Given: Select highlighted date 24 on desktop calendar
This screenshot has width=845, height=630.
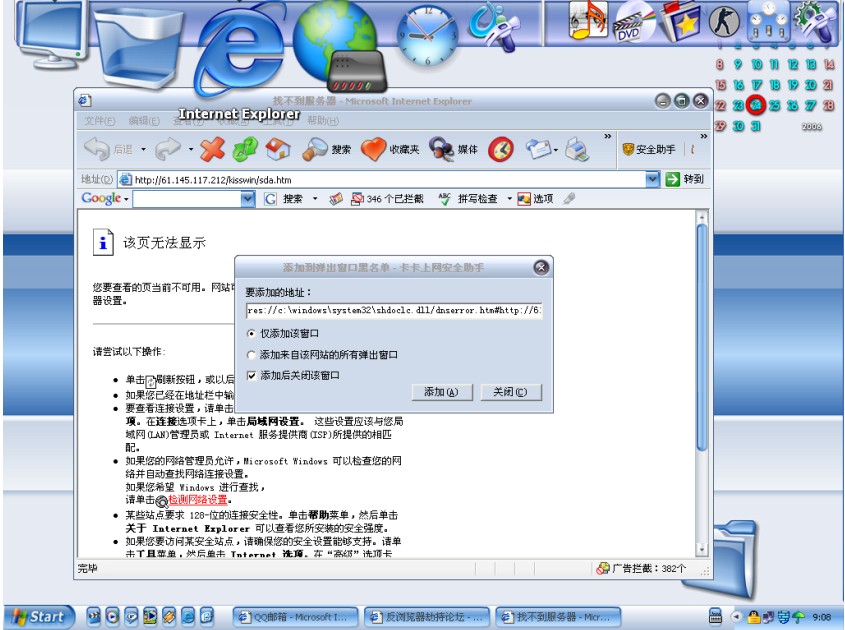Looking at the screenshot, I should tap(756, 105).
